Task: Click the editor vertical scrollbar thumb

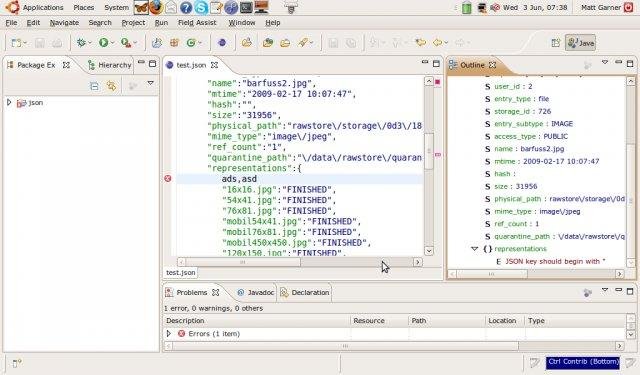Action: coord(429,151)
